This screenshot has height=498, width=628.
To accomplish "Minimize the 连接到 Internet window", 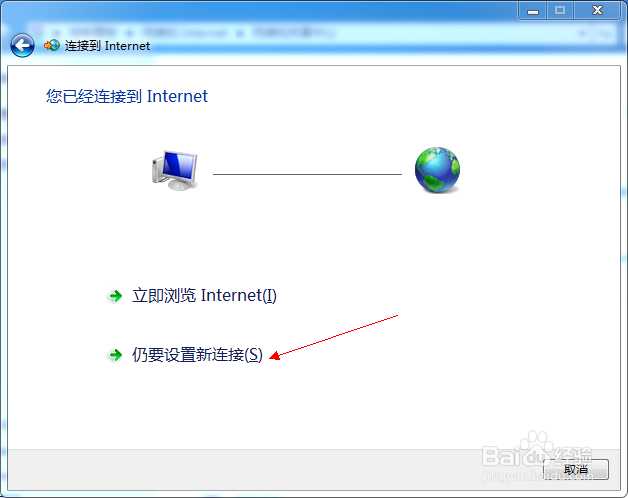I will [533, 10].
